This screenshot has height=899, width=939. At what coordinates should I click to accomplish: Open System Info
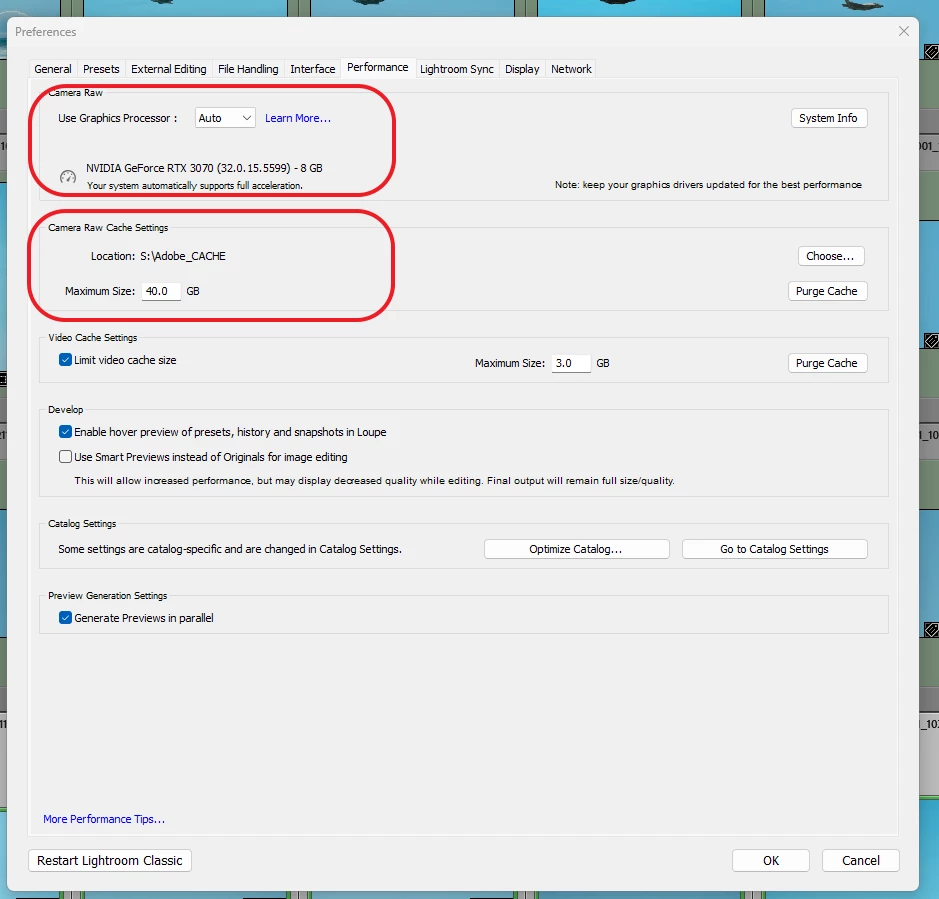tap(828, 118)
